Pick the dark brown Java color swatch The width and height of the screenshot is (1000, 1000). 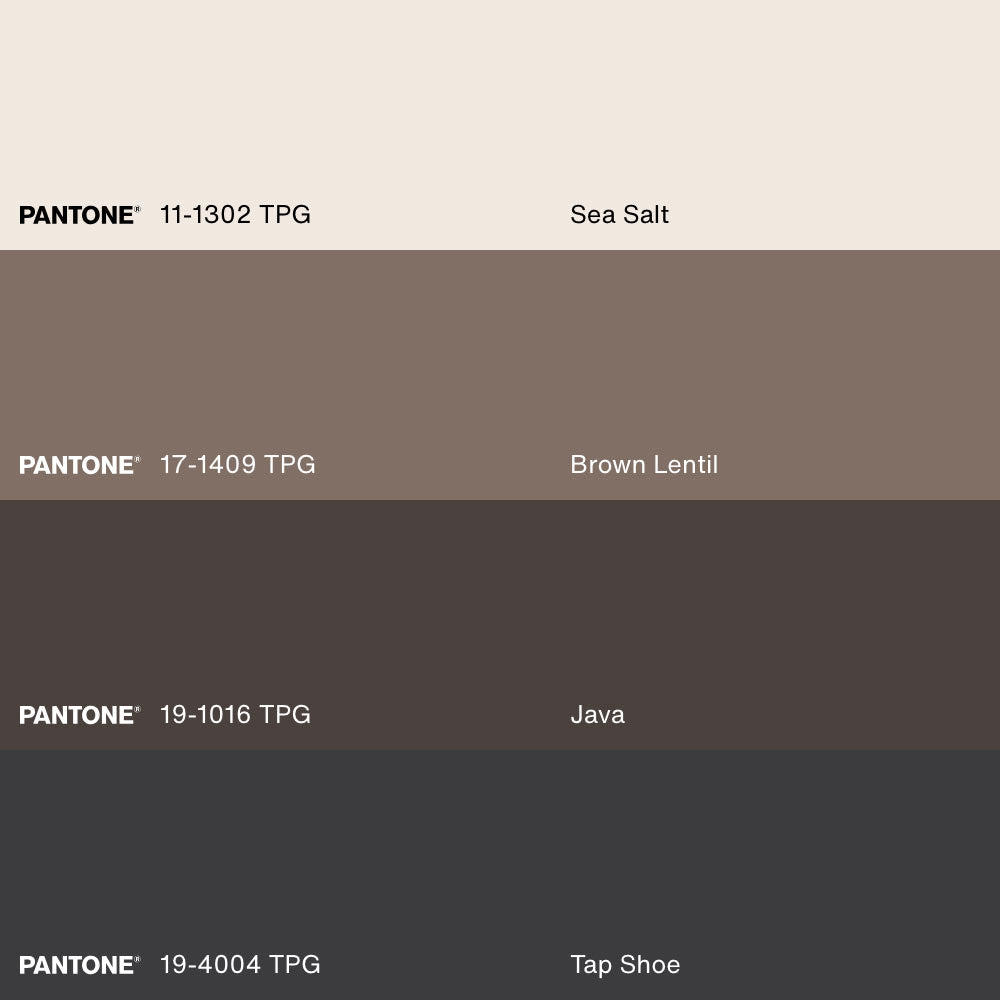[x=500, y=600]
